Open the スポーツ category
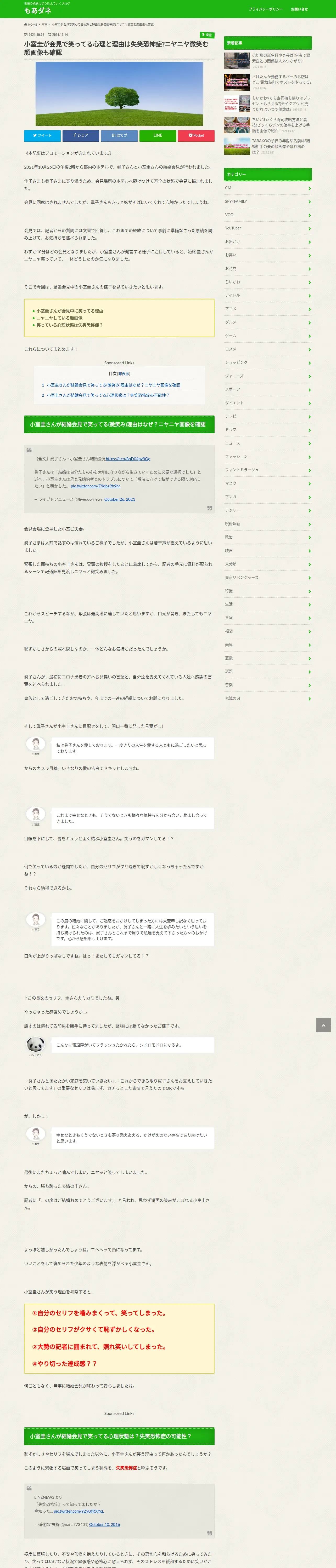 pyautogui.click(x=268, y=390)
